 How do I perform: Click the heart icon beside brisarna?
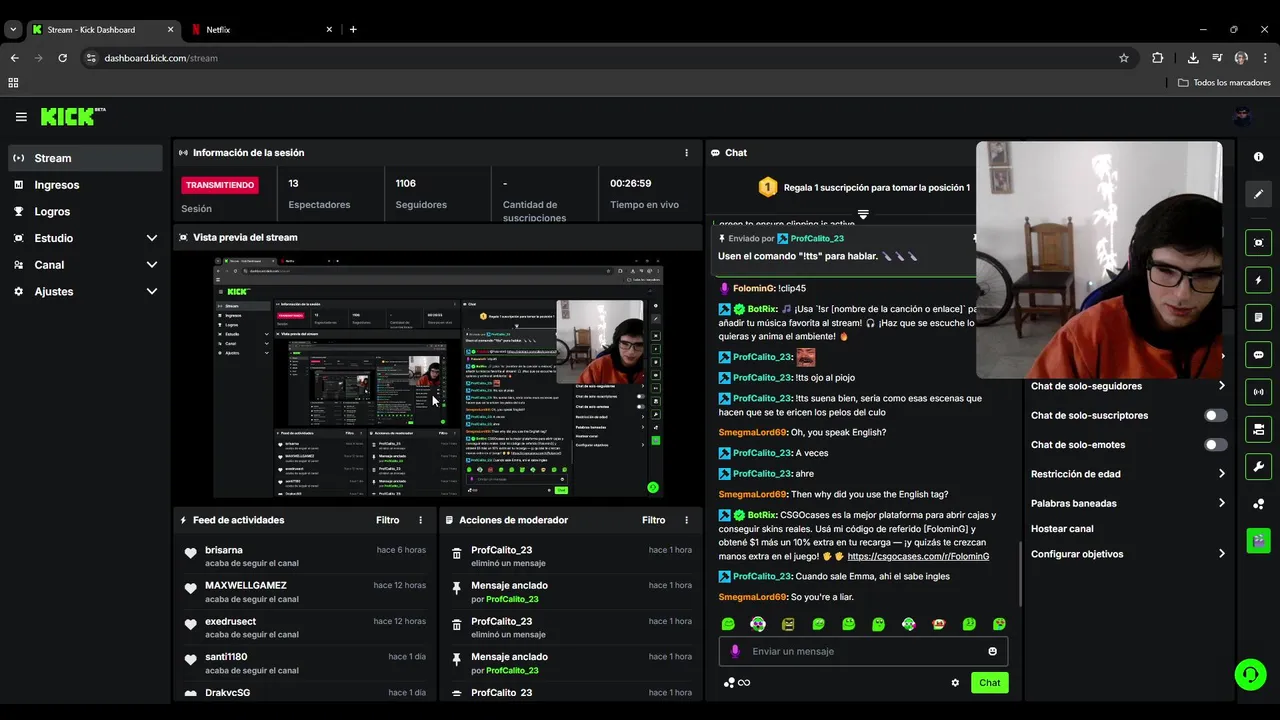tap(190, 554)
